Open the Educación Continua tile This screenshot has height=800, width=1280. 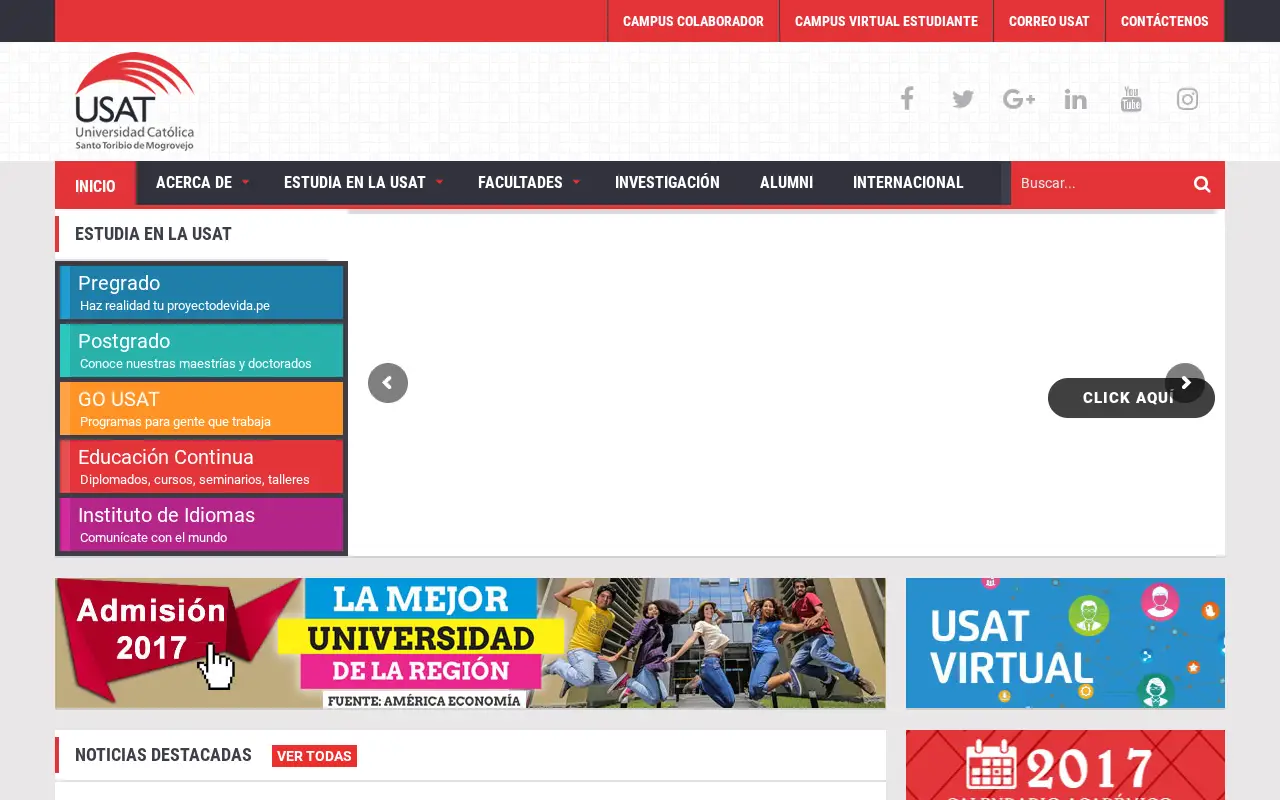click(201, 466)
